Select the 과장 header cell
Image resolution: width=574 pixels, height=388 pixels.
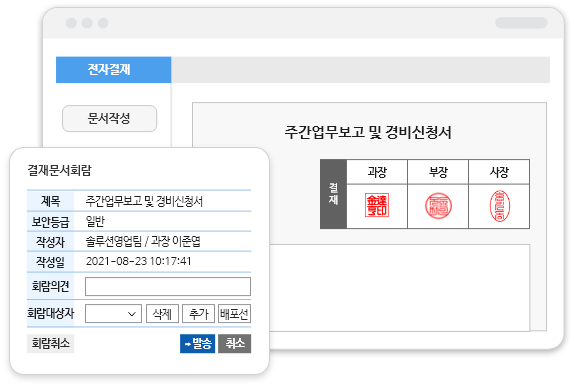coord(377,172)
